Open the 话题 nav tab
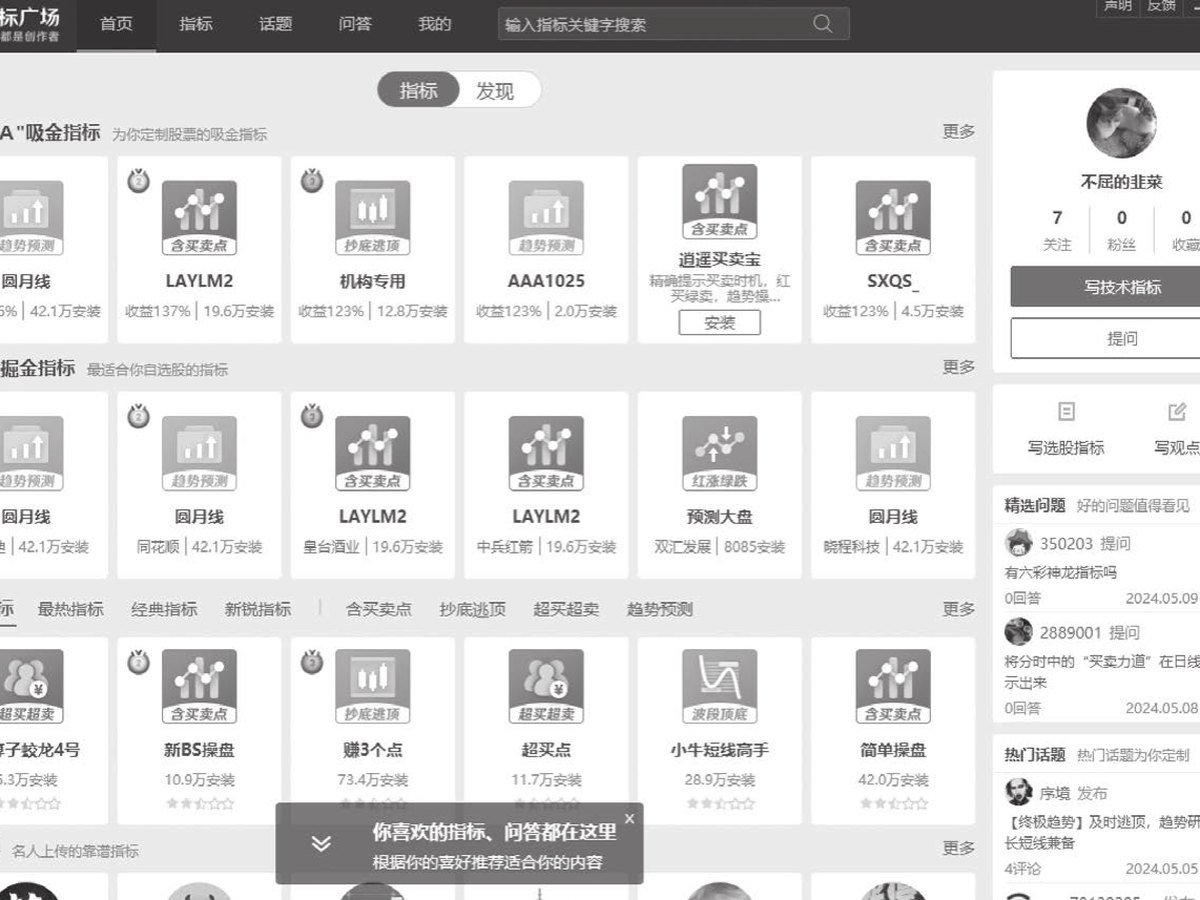The height and width of the screenshot is (900, 1200). 275,24
